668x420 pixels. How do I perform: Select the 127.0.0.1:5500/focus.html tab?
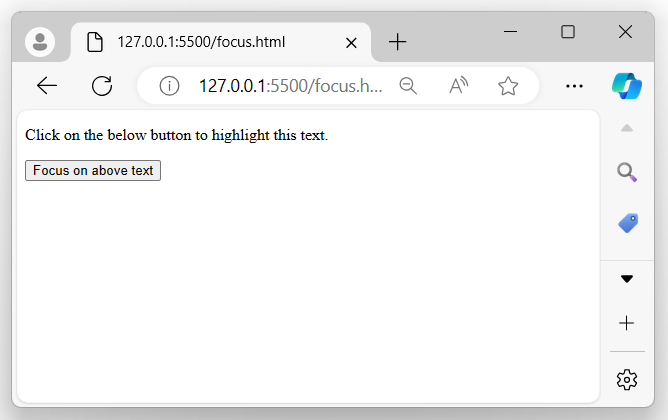pyautogui.click(x=221, y=42)
